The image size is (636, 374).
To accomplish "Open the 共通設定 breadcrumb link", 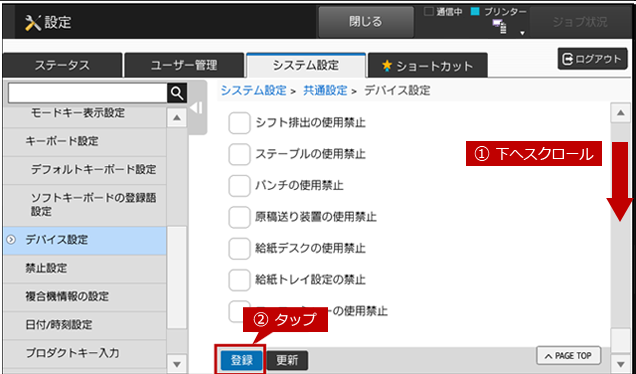I will (x=325, y=90).
